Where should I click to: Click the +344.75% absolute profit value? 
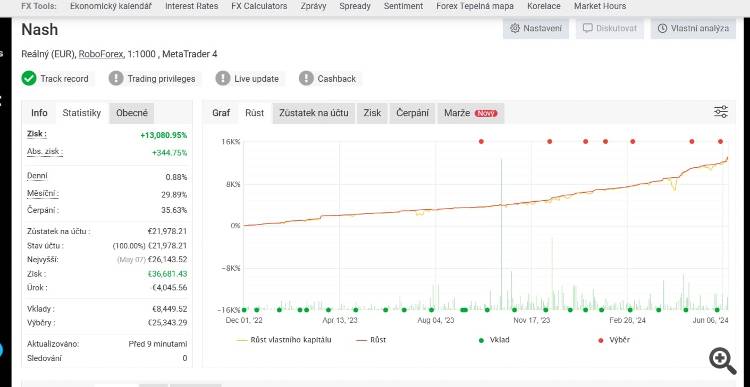click(x=169, y=153)
